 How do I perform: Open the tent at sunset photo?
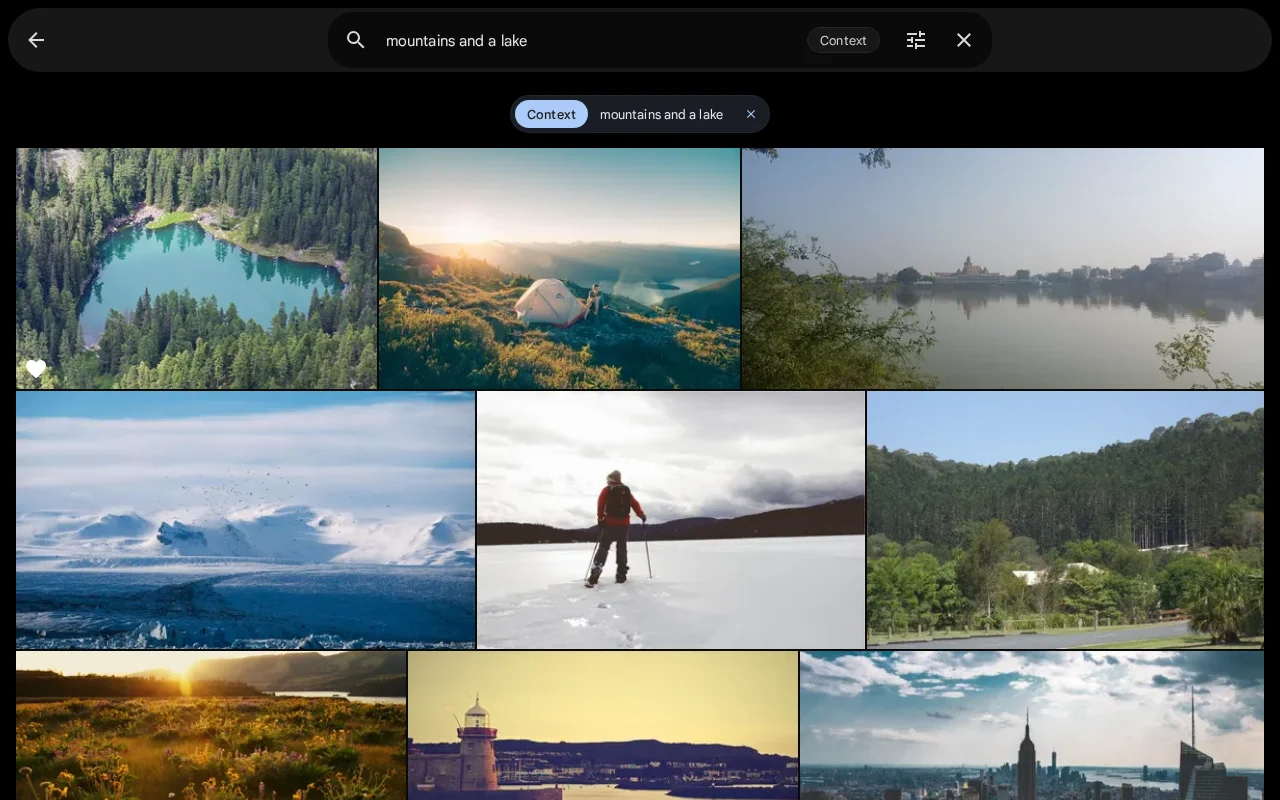559,268
